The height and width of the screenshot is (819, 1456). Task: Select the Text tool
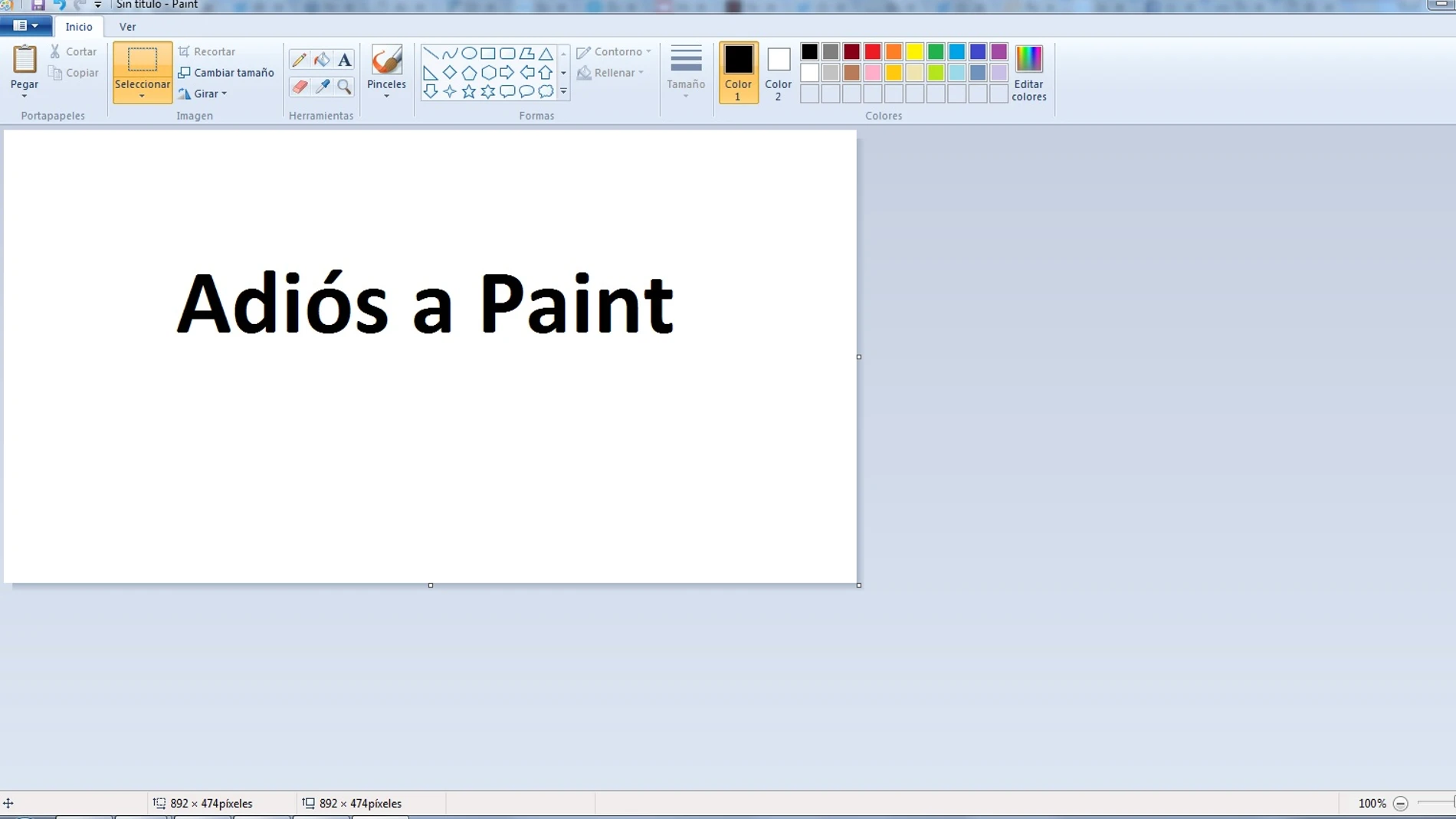(x=345, y=60)
